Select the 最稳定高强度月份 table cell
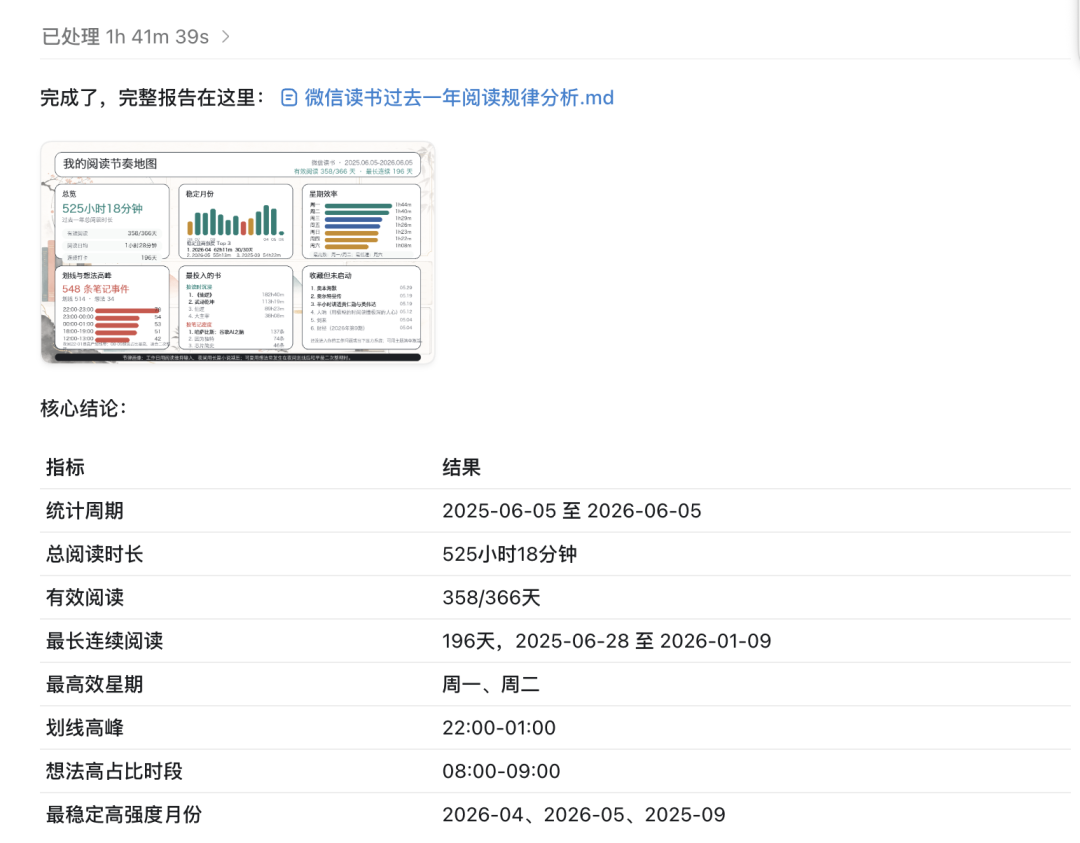The image size is (1080, 843). [x=124, y=815]
